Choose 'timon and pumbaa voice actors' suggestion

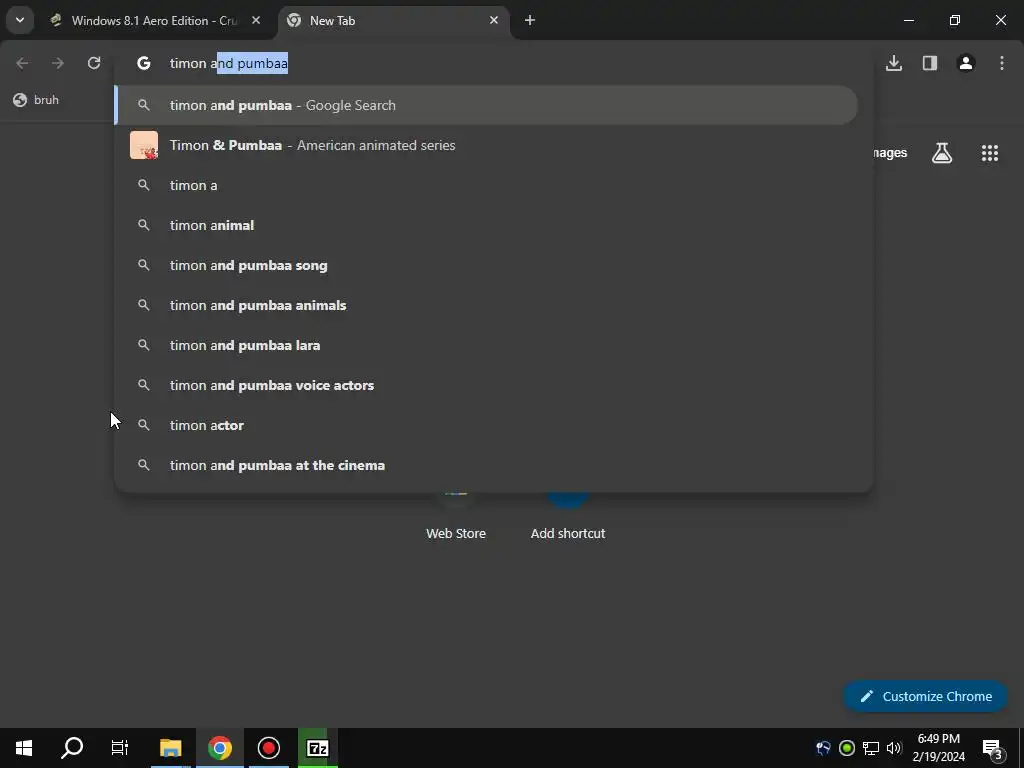pos(487,385)
